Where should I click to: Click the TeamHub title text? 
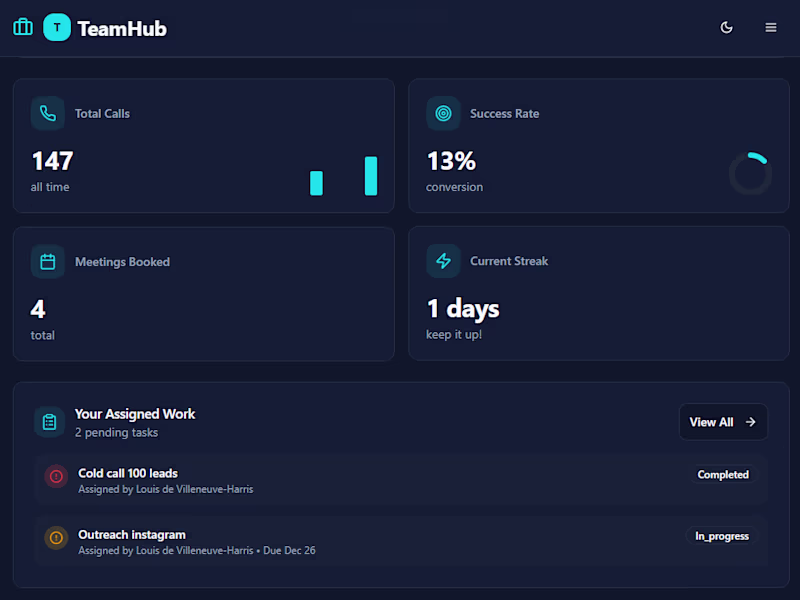point(122,29)
